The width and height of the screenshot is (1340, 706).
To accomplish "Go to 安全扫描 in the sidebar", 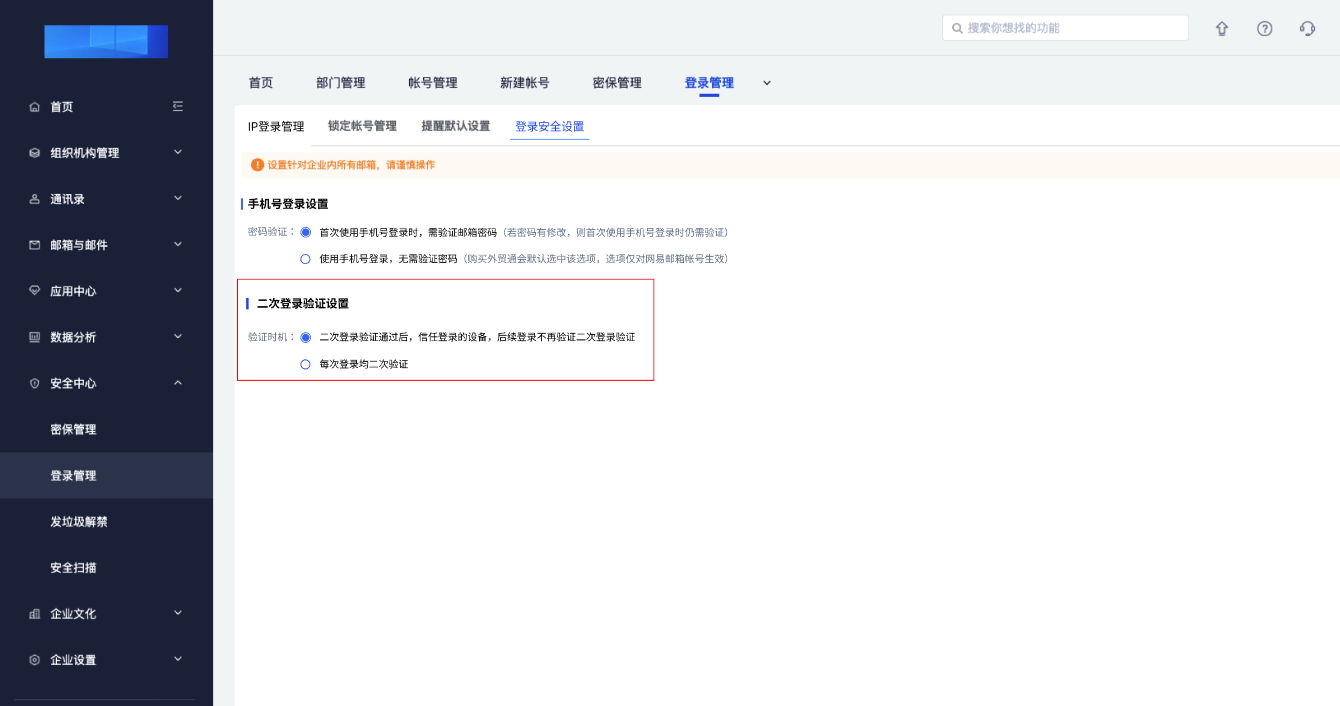I will click(x=74, y=568).
